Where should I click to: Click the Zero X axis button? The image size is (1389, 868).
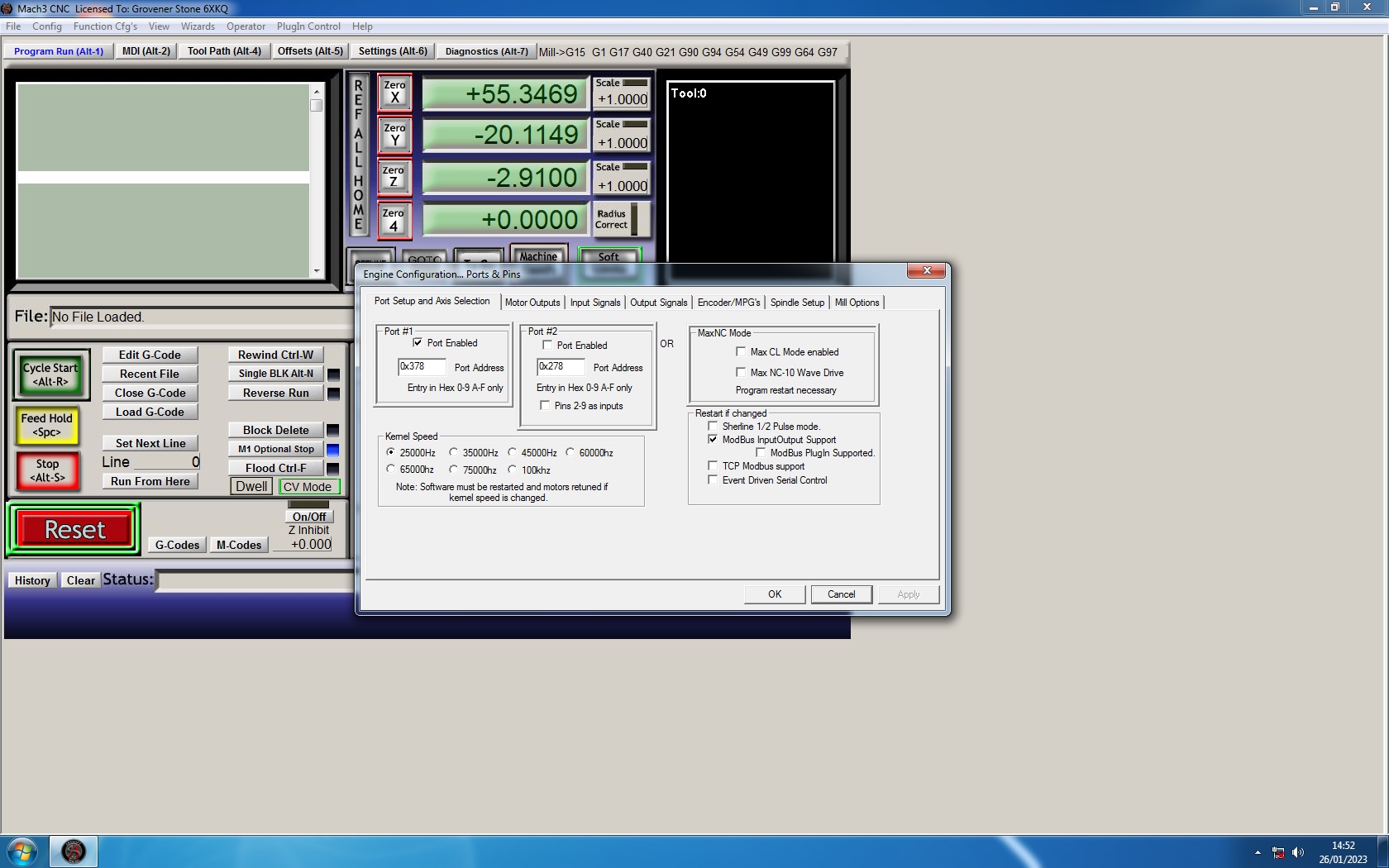tap(394, 92)
